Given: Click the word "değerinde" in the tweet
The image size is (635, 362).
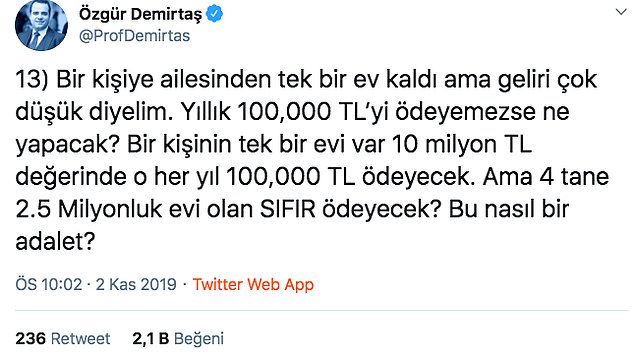Looking at the screenshot, I should 71,178.
